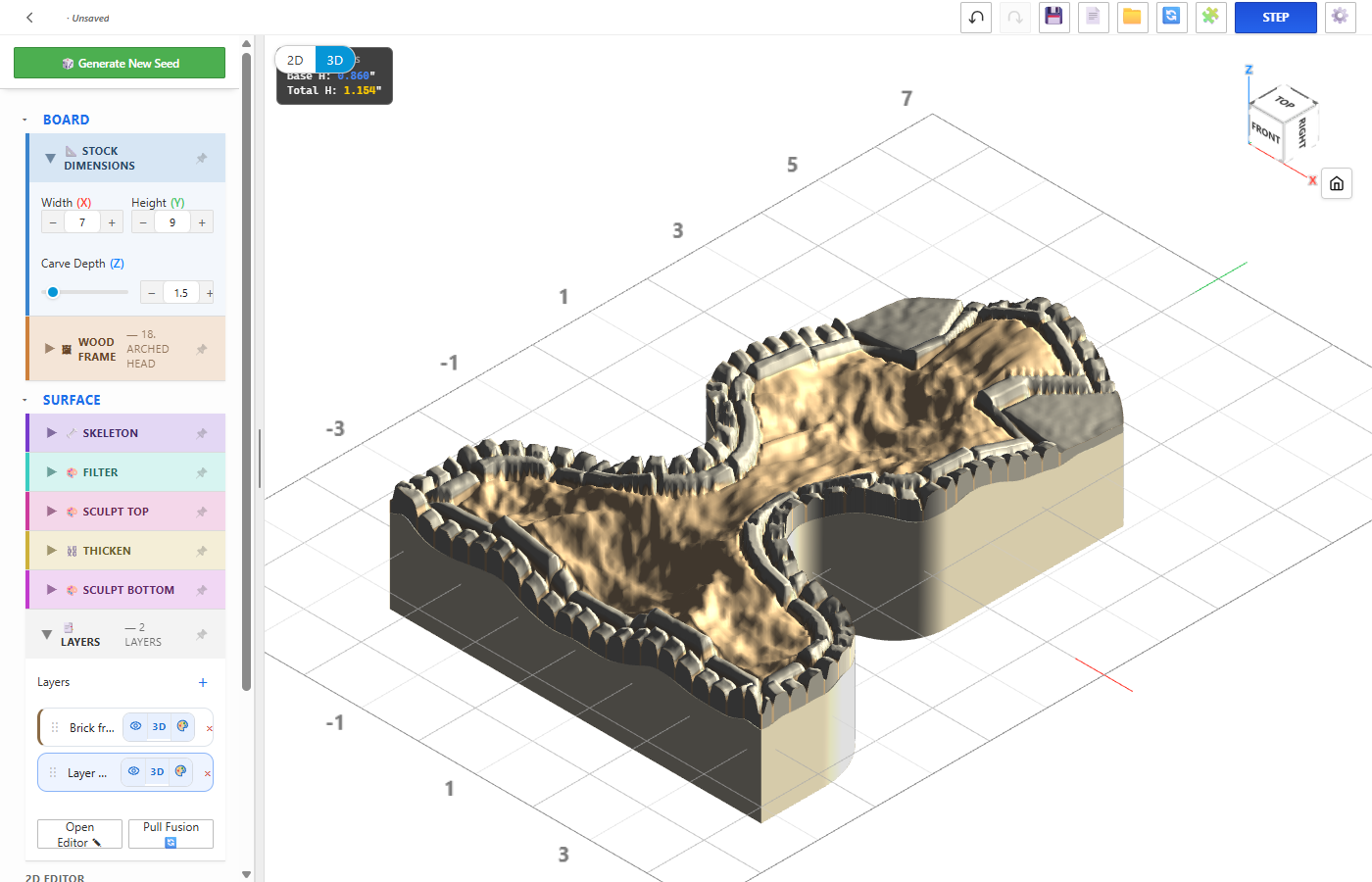The height and width of the screenshot is (882, 1372).
Task: Switch viewport to 2D mode
Action: [x=295, y=60]
